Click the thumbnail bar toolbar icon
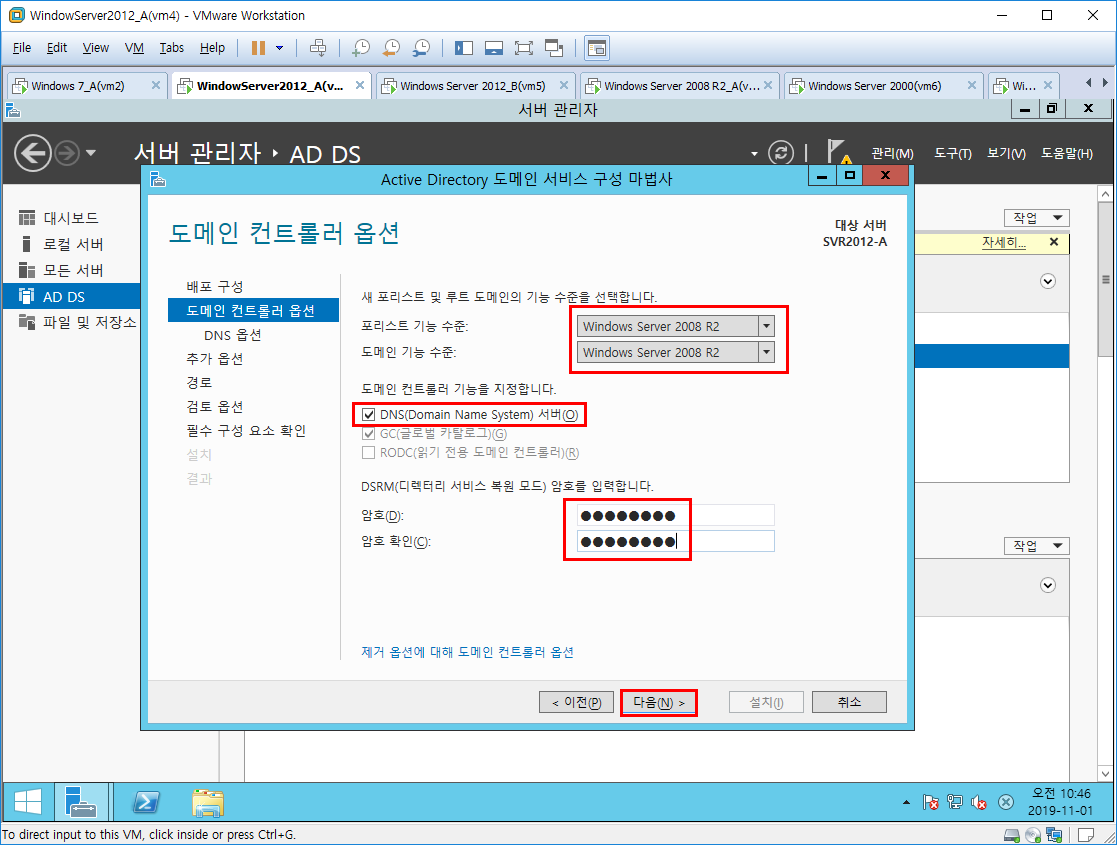 pos(494,48)
